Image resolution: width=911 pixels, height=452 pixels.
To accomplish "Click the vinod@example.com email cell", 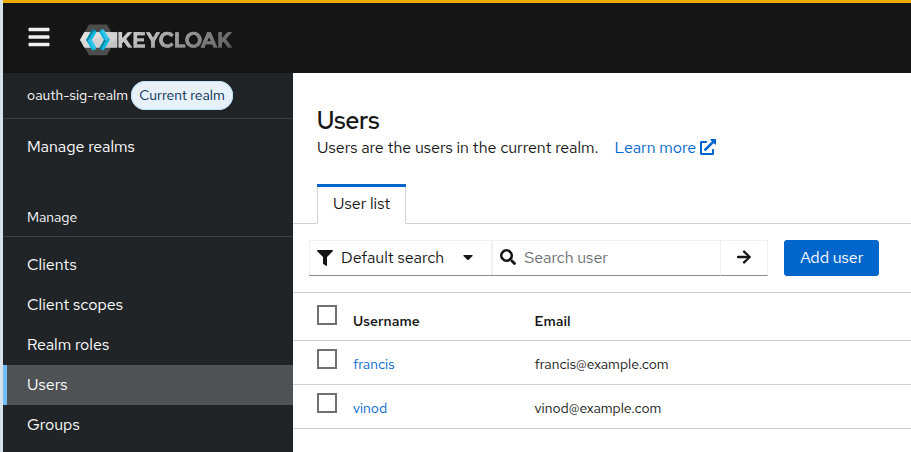I will tap(598, 408).
